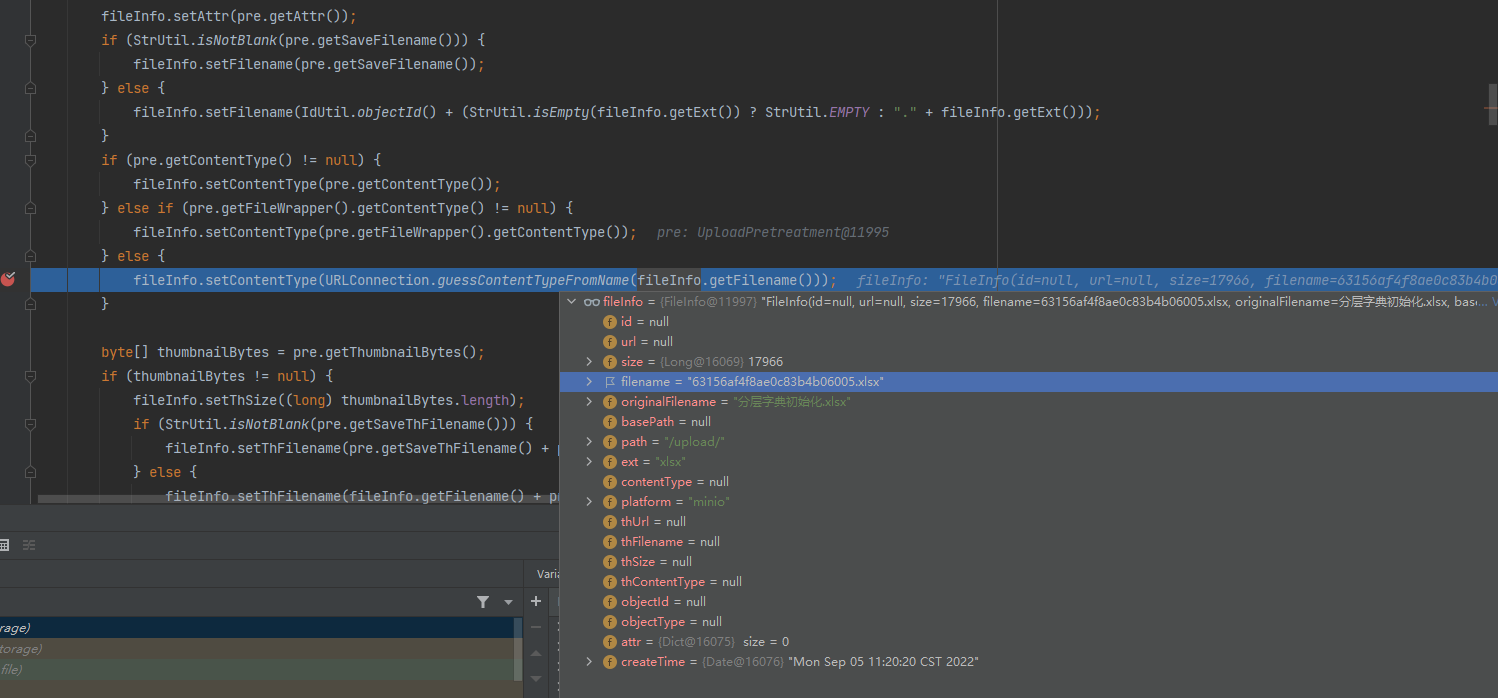Click the Trace Current Stream Chain icon
The height and width of the screenshot is (698, 1498).
tap(29, 545)
